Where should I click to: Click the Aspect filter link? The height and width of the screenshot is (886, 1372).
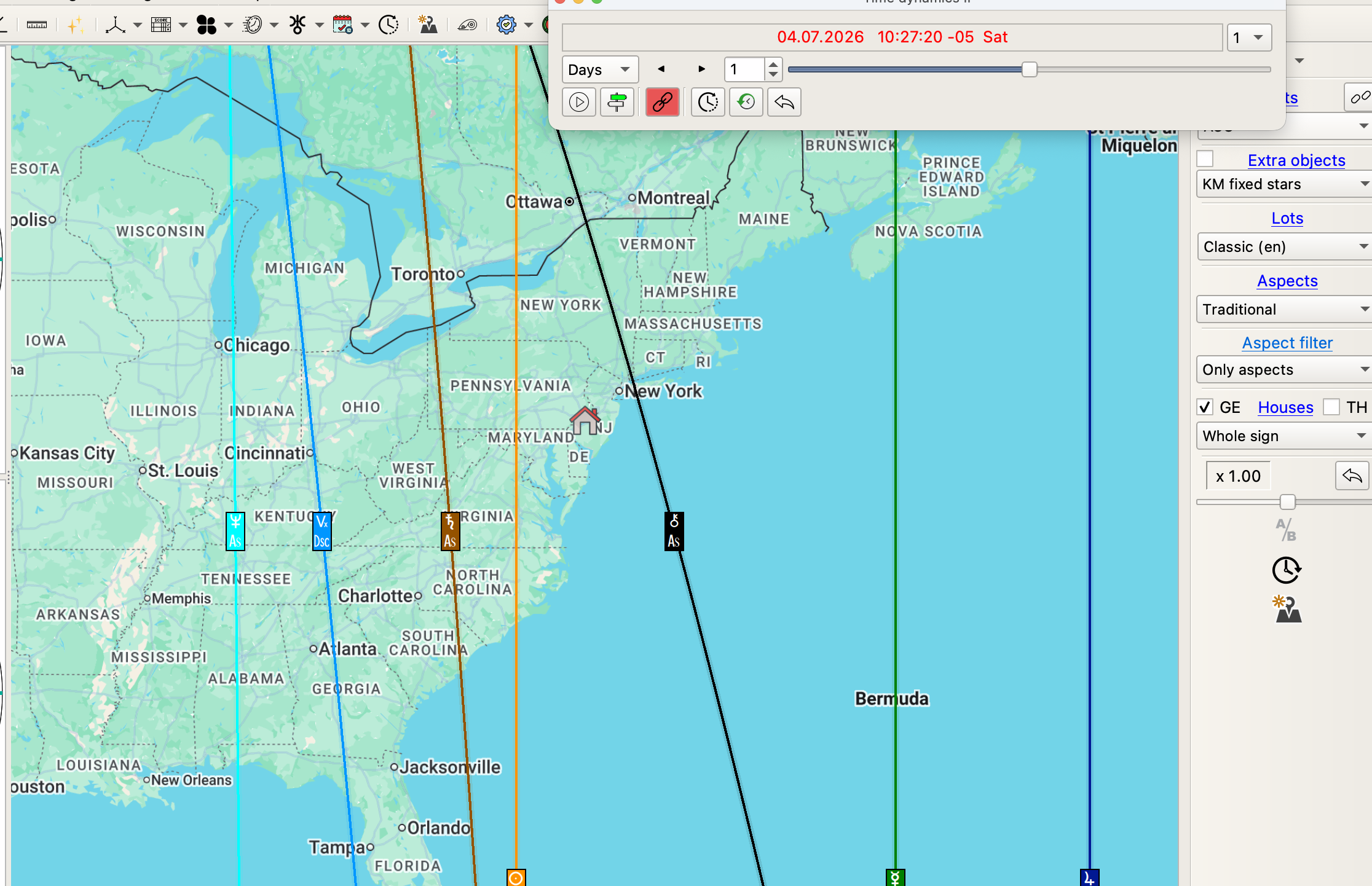tap(1287, 343)
